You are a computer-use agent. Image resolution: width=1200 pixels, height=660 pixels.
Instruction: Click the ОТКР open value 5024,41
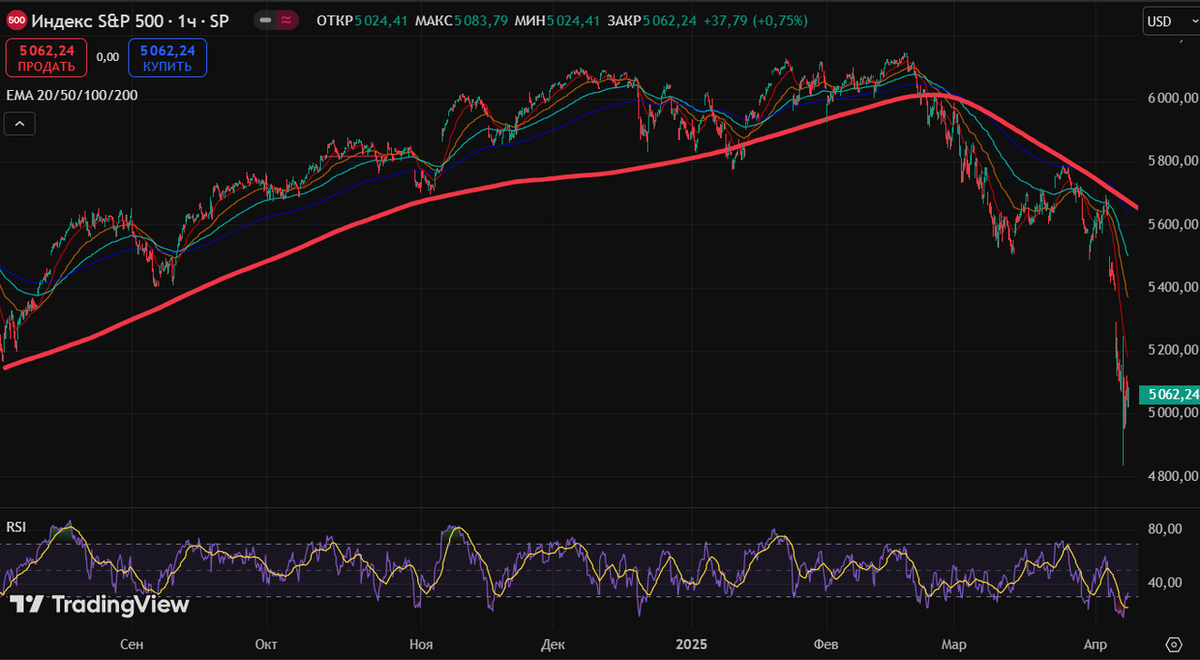click(380, 20)
